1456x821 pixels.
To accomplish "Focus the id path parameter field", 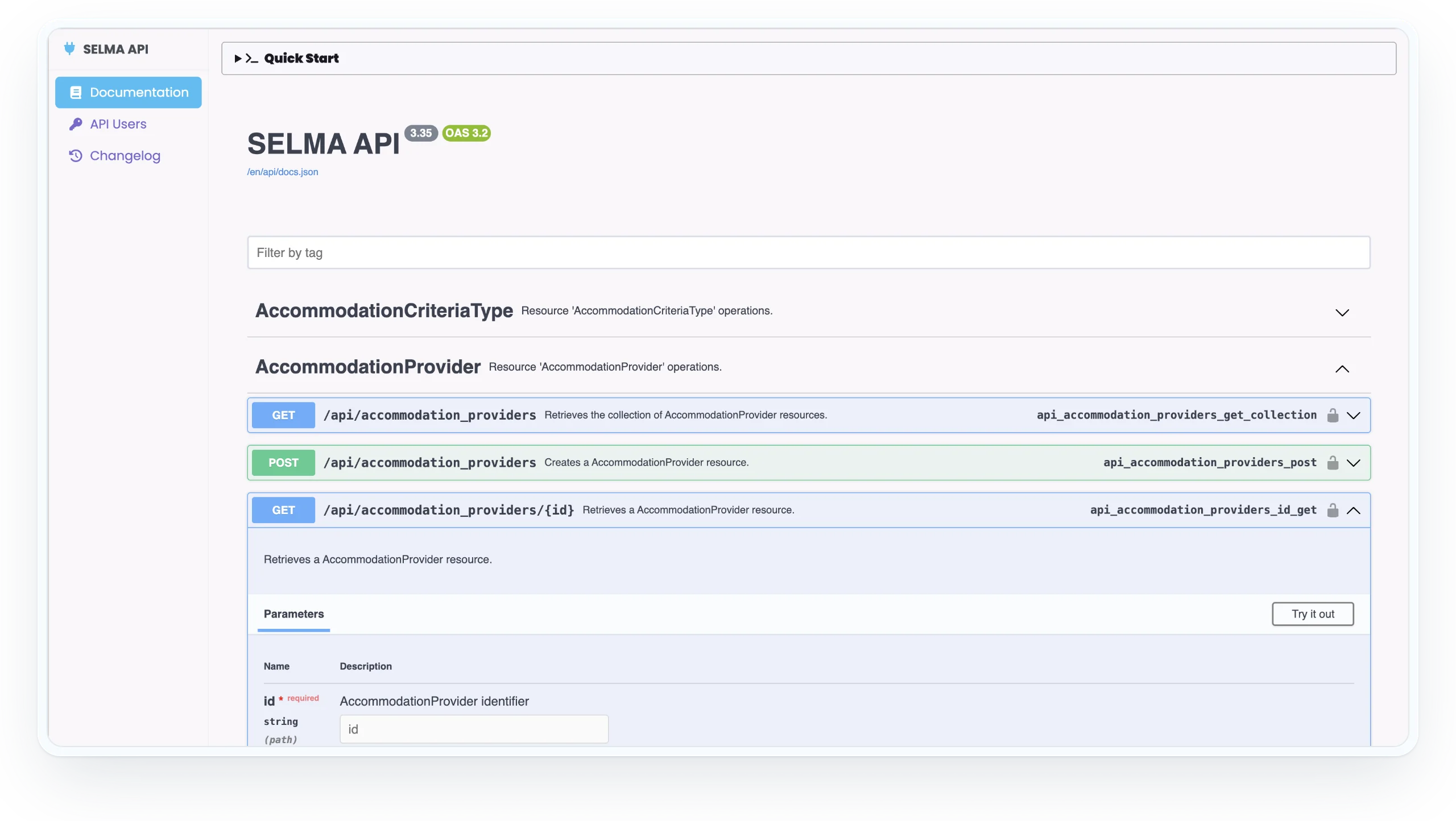I will [474, 729].
